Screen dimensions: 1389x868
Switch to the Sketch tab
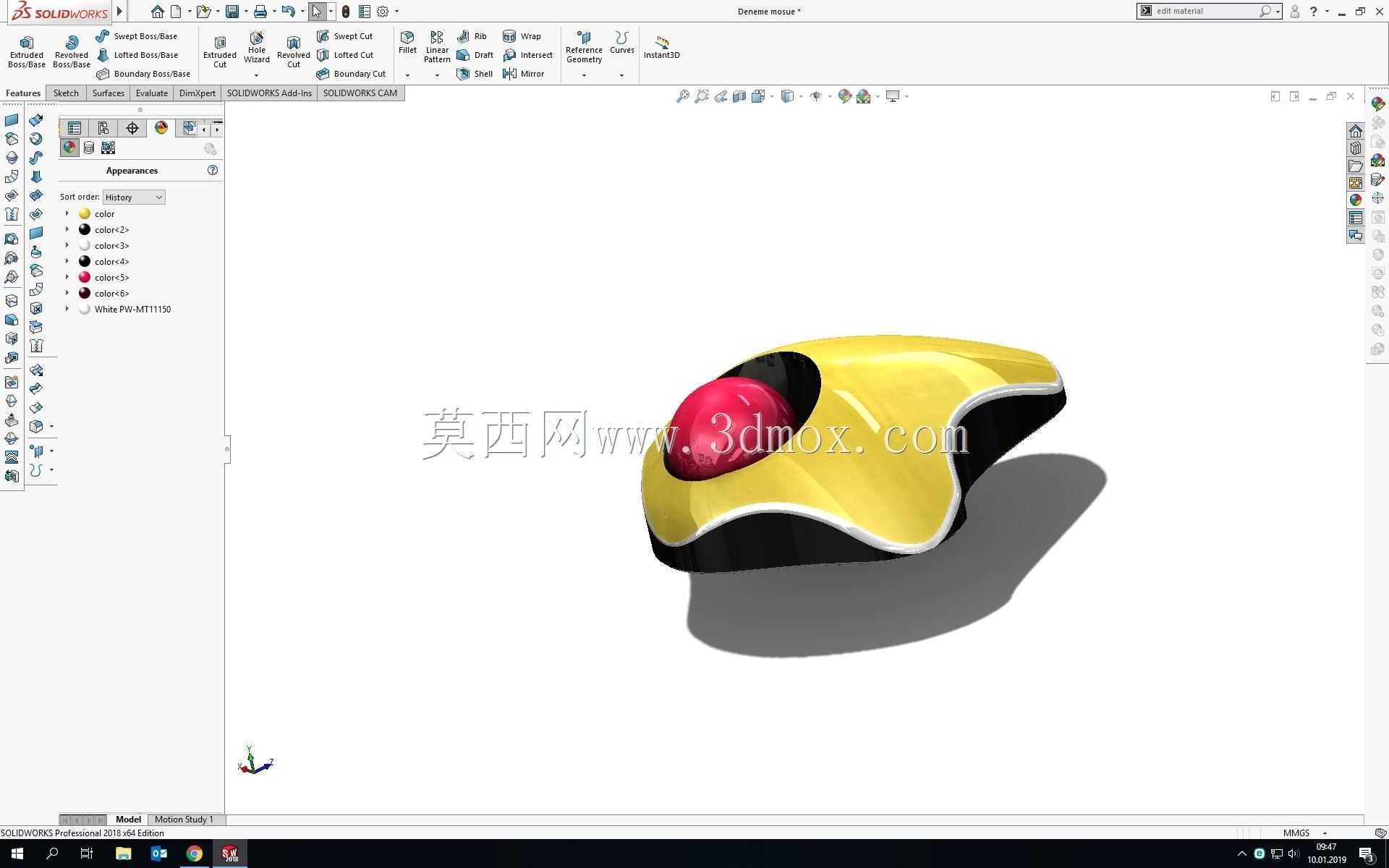click(66, 93)
